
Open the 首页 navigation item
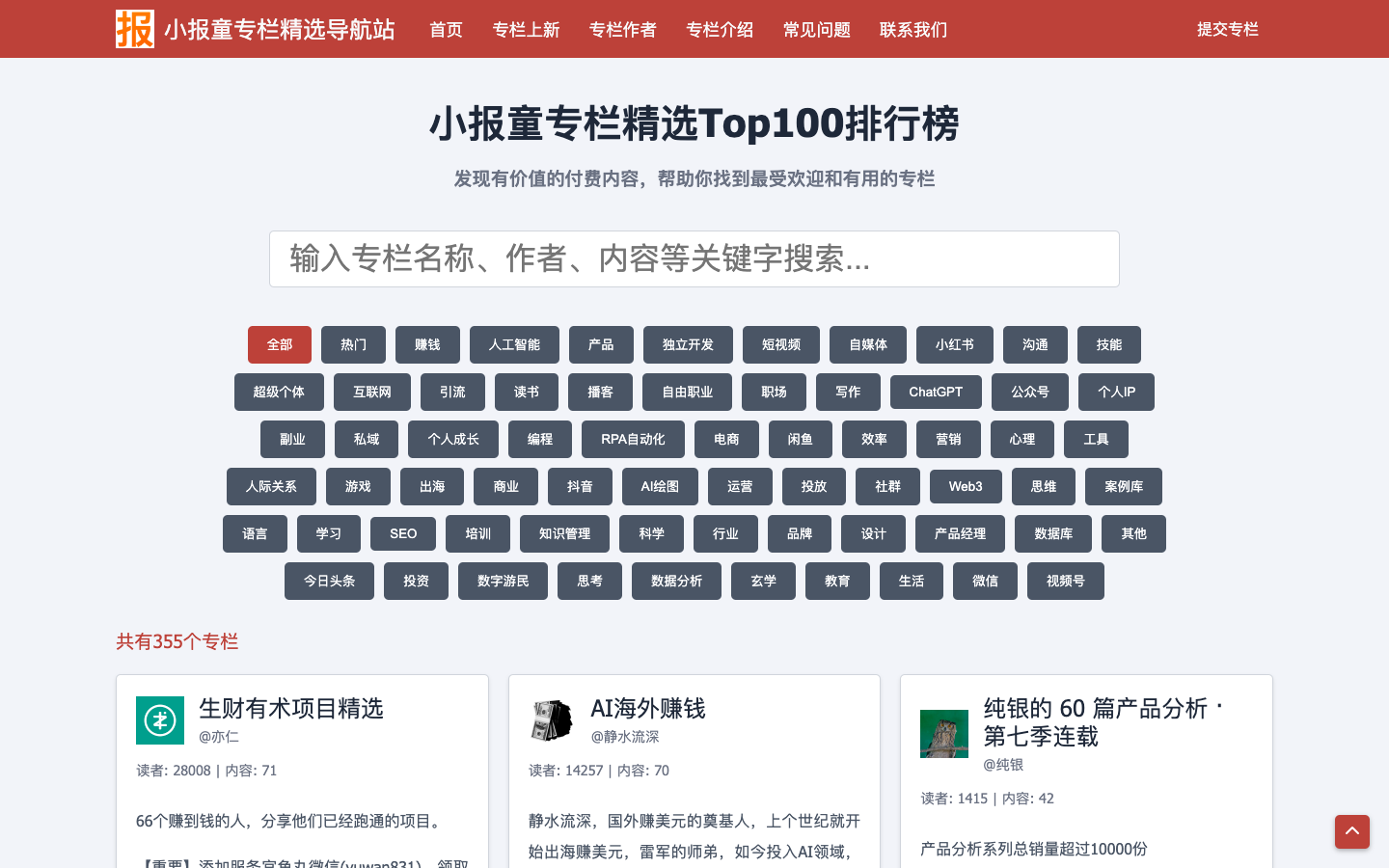(x=446, y=29)
